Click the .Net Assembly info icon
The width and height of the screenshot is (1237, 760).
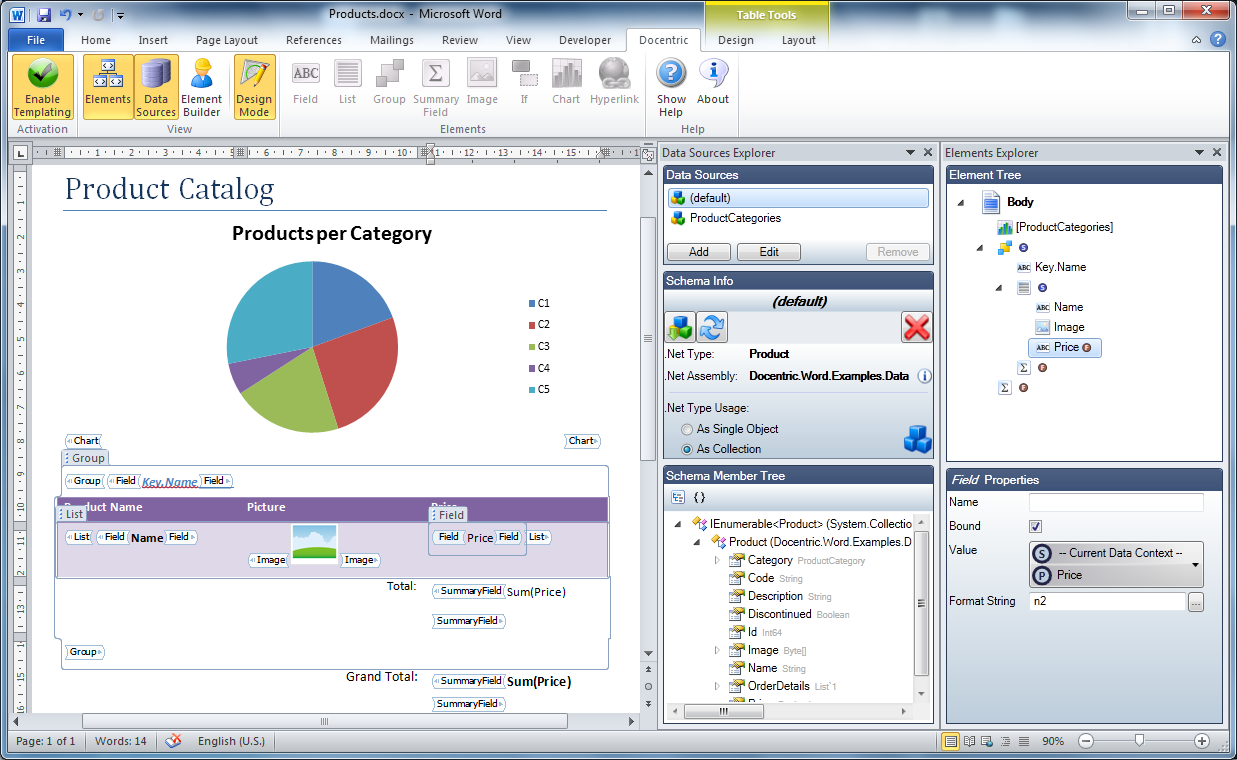click(924, 376)
